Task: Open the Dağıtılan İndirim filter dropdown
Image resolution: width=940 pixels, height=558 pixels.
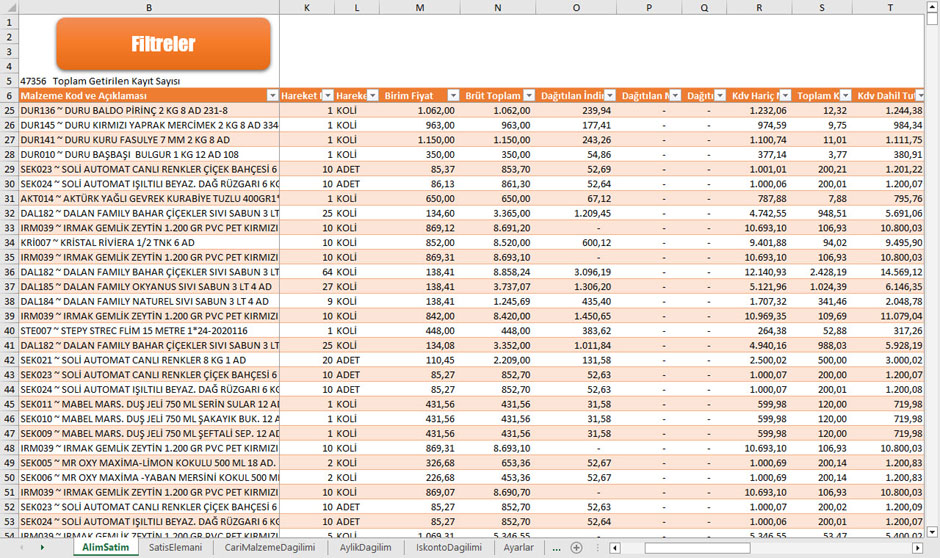Action: (610, 95)
